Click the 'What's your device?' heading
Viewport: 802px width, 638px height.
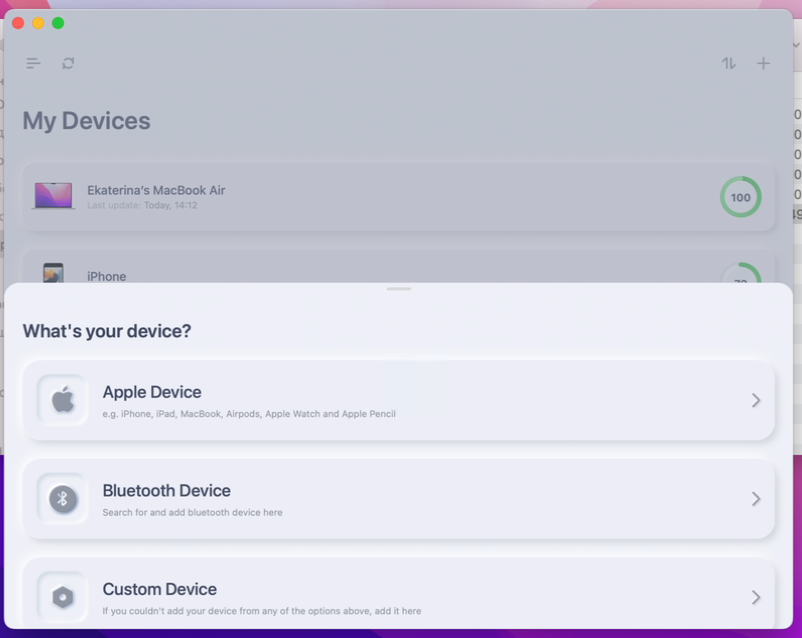[x=107, y=331]
